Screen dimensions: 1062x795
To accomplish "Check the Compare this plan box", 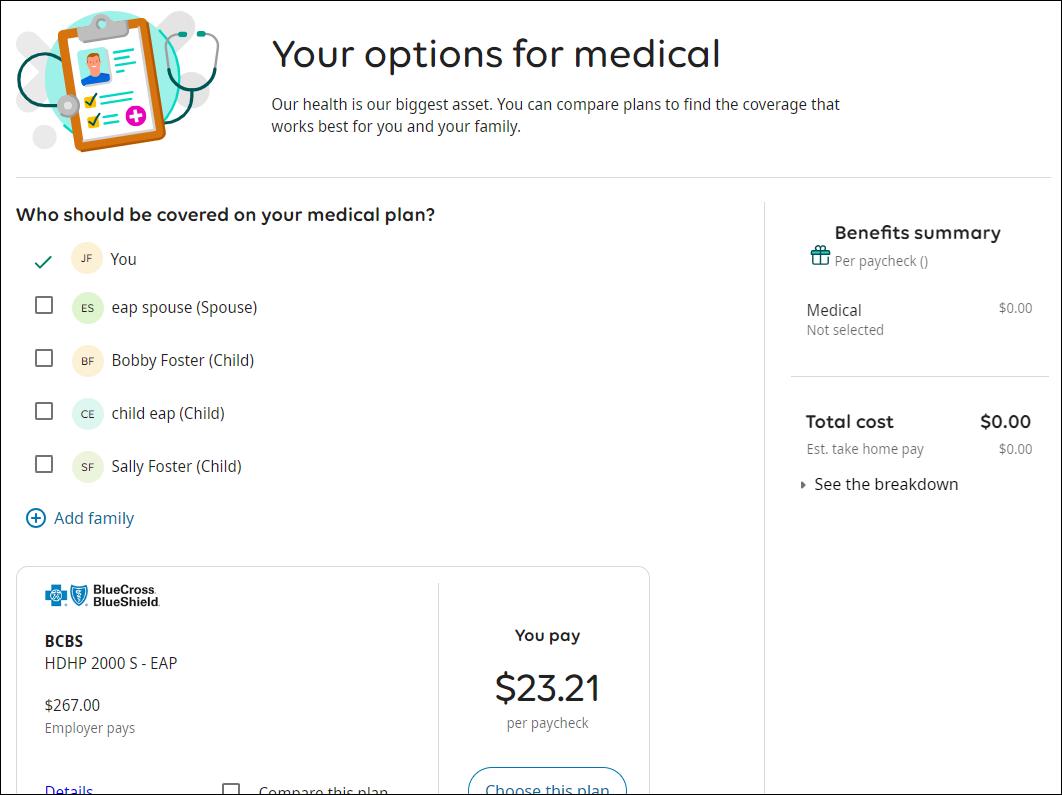I will click(x=231, y=790).
